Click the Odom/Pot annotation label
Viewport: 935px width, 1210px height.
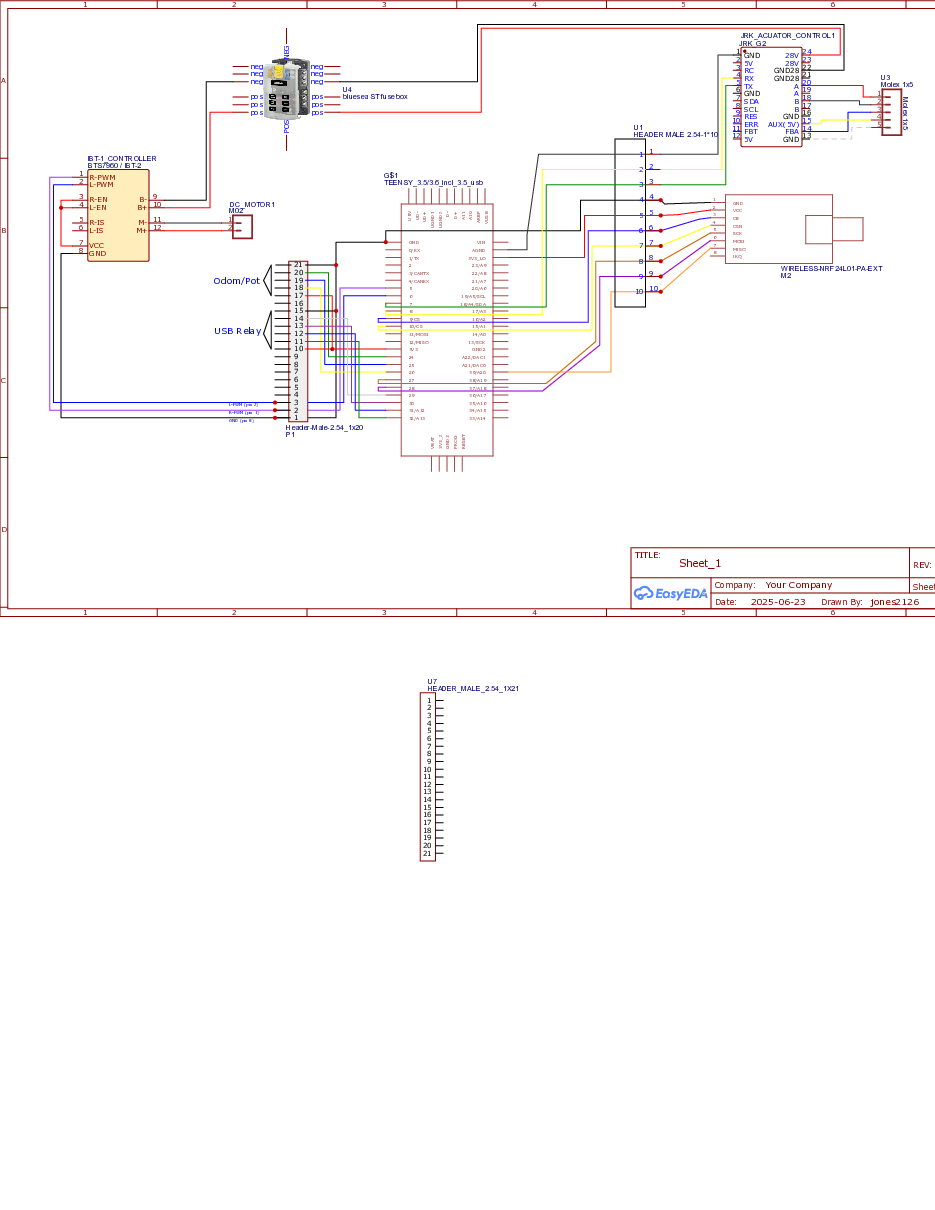236,281
